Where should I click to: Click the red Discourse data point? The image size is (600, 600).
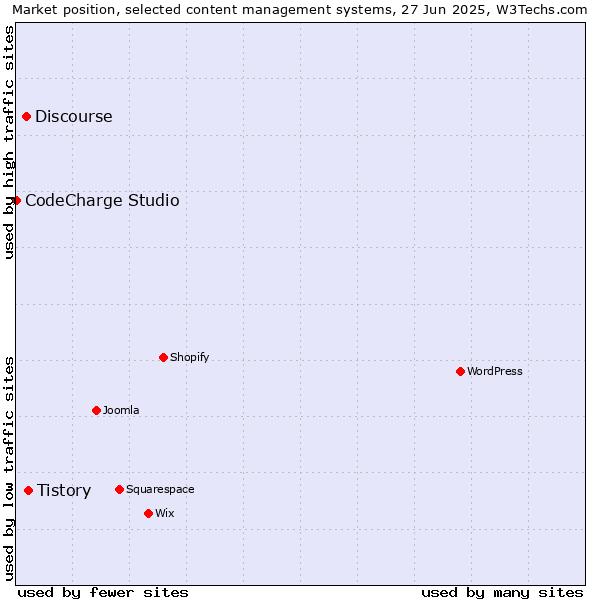click(x=26, y=116)
